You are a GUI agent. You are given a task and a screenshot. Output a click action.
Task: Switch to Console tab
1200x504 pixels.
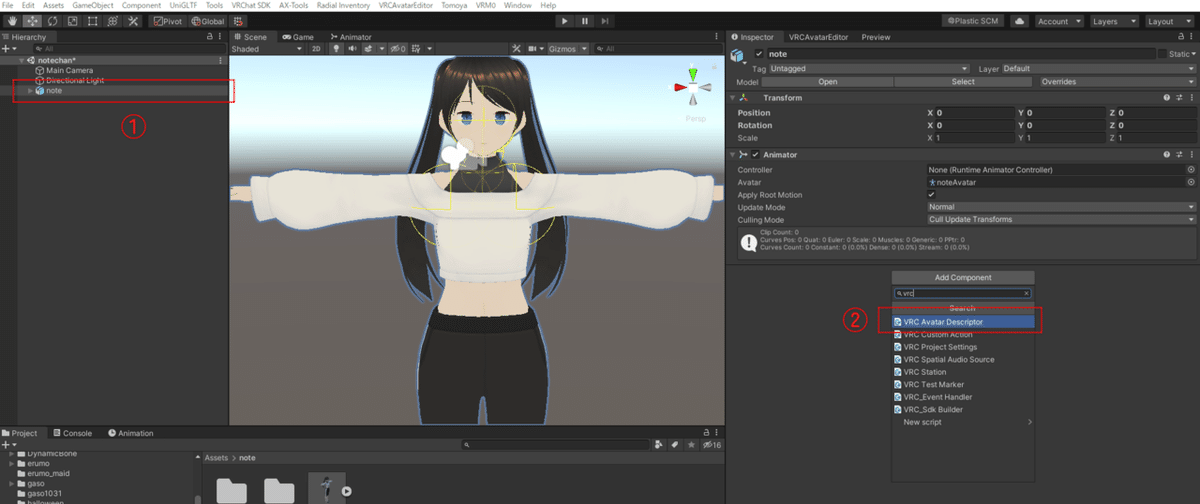click(72, 433)
